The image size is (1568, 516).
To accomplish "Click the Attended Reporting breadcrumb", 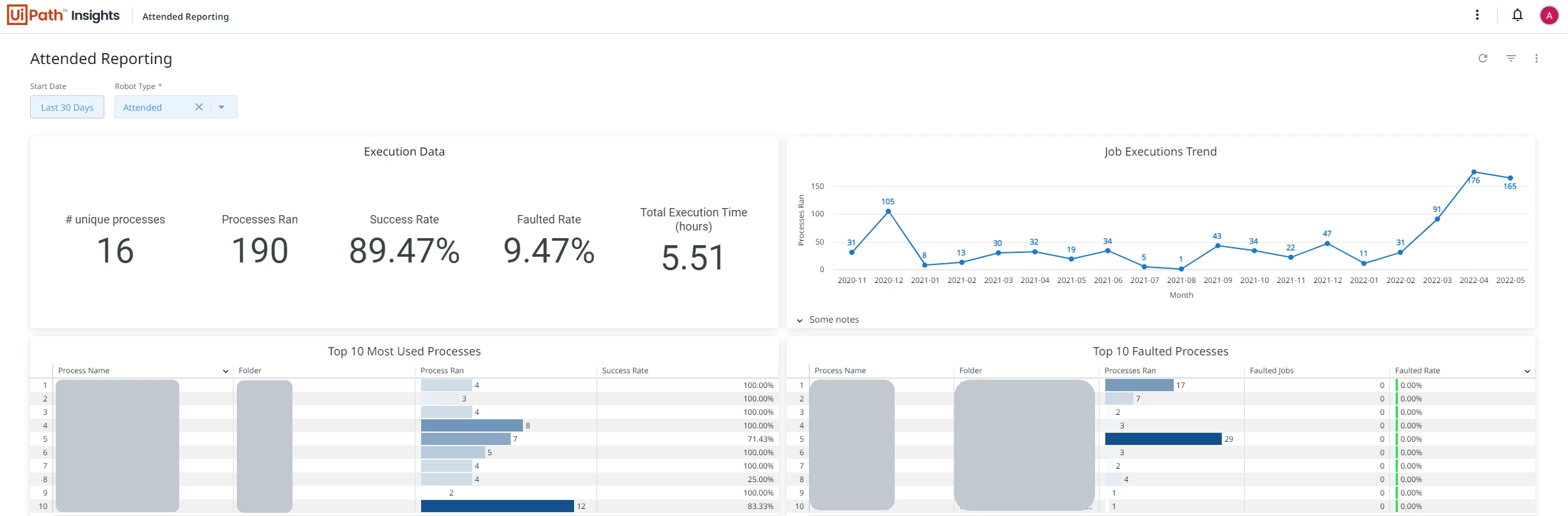I will [186, 17].
